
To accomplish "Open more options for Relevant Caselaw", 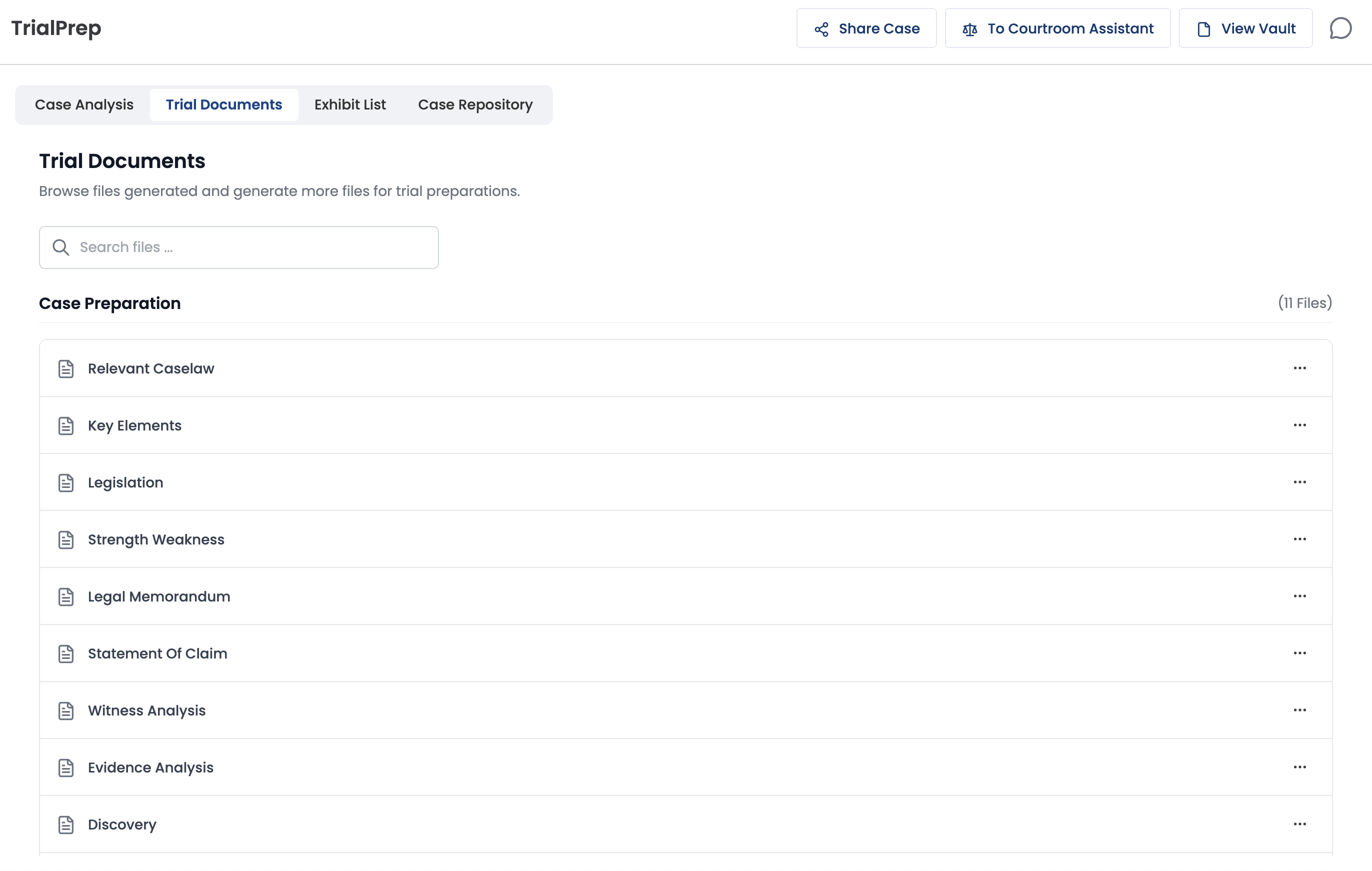I will (1299, 368).
